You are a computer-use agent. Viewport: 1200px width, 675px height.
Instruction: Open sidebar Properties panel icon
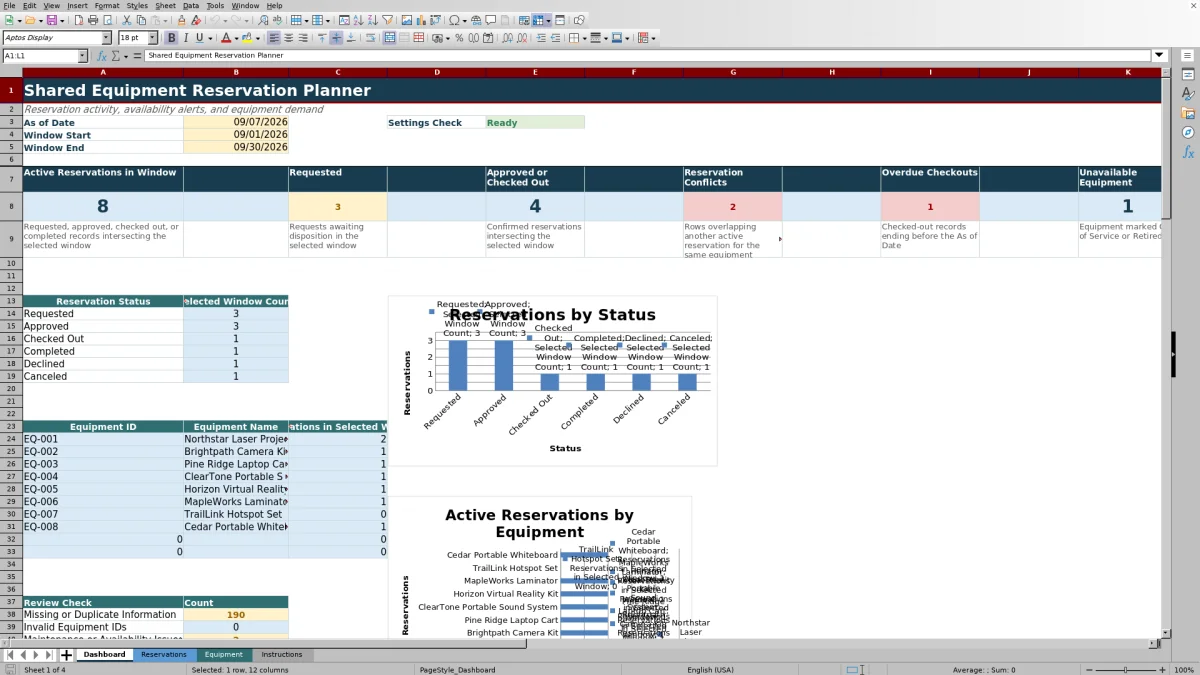click(1188, 75)
